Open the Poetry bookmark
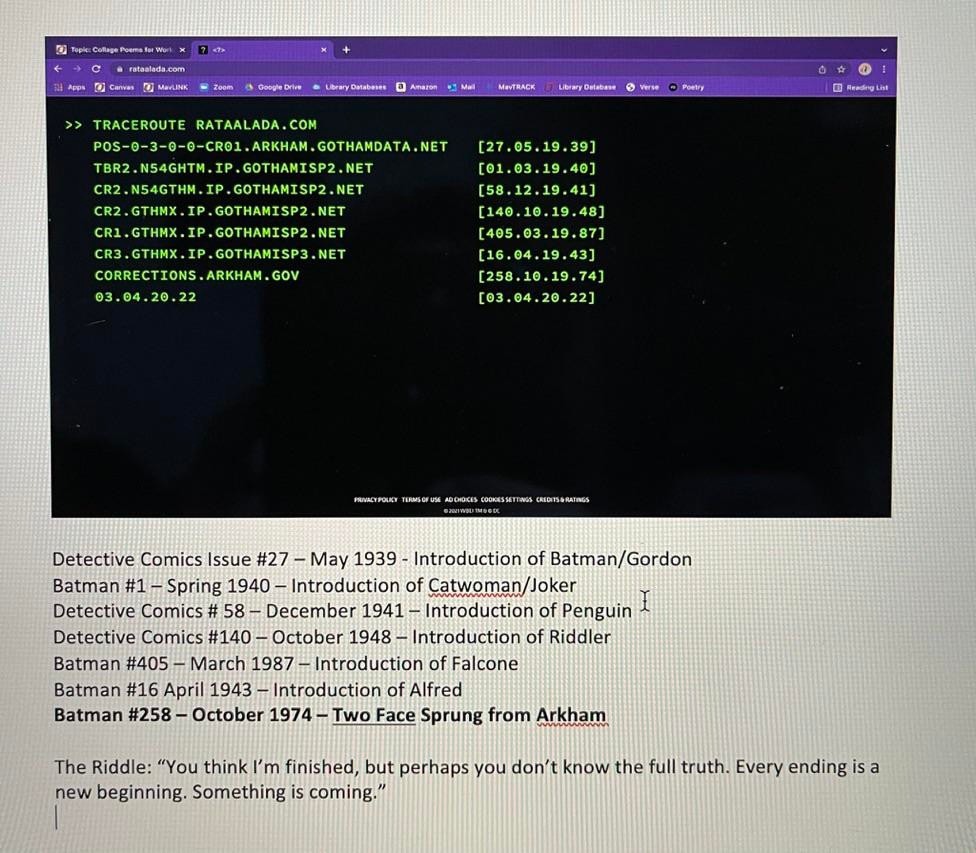 [x=686, y=87]
